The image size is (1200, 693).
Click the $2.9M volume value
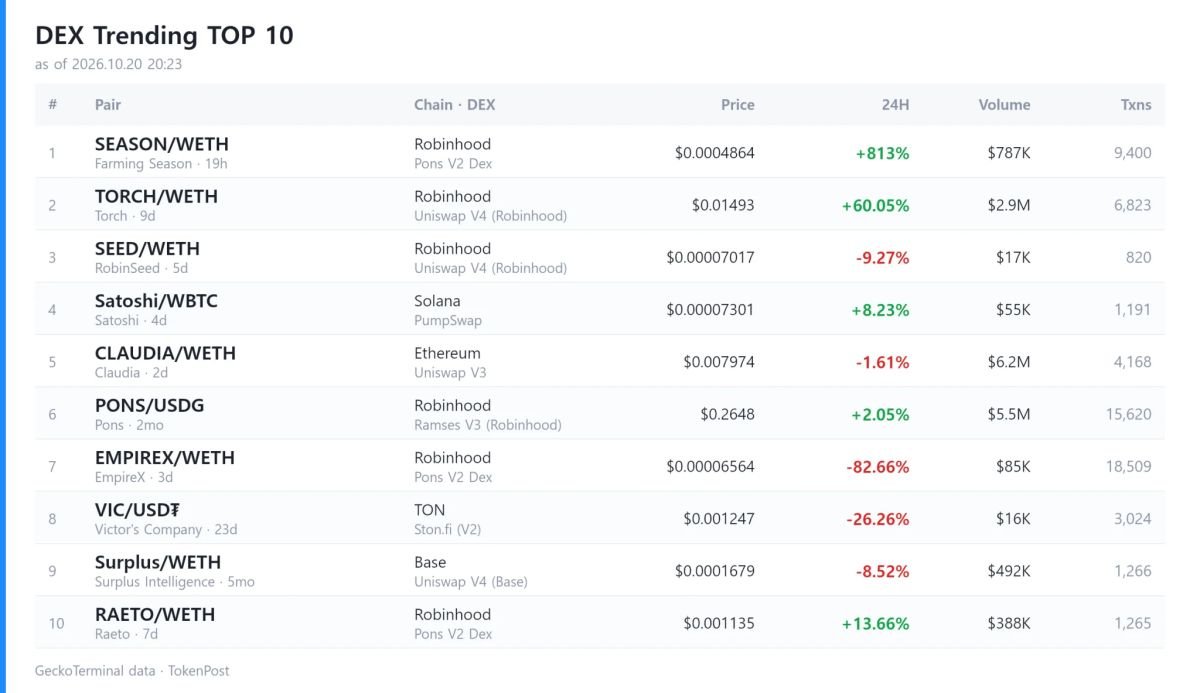pos(1009,205)
